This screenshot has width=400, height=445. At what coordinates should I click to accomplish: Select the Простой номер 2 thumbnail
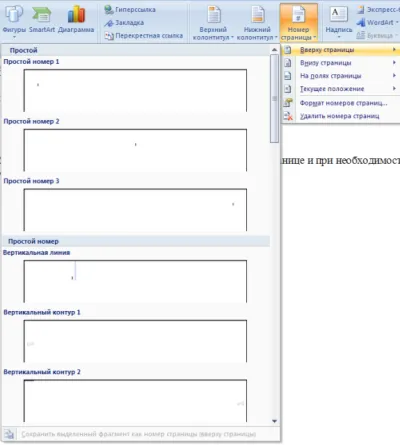point(135,150)
